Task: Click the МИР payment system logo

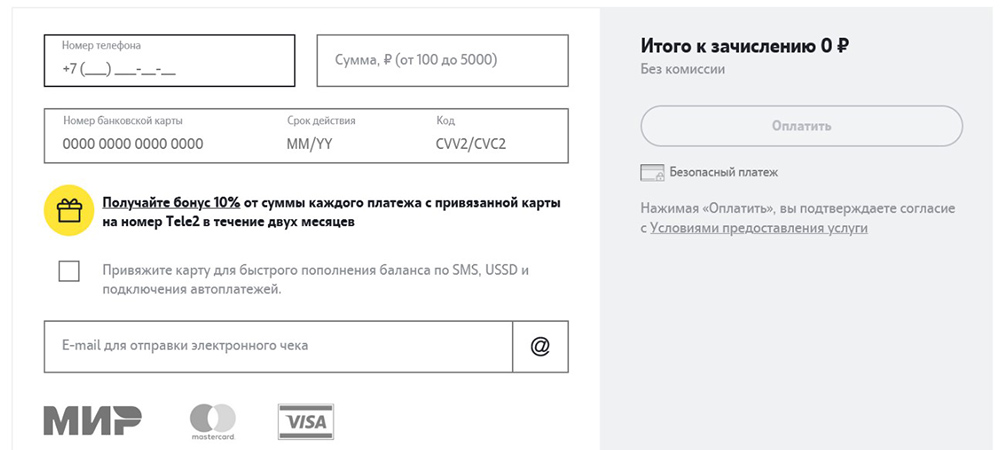Action: [x=92, y=421]
